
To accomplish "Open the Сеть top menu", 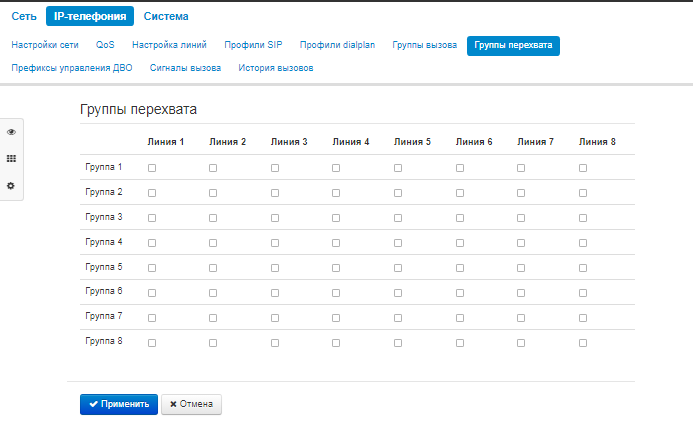I will pyautogui.click(x=24, y=16).
